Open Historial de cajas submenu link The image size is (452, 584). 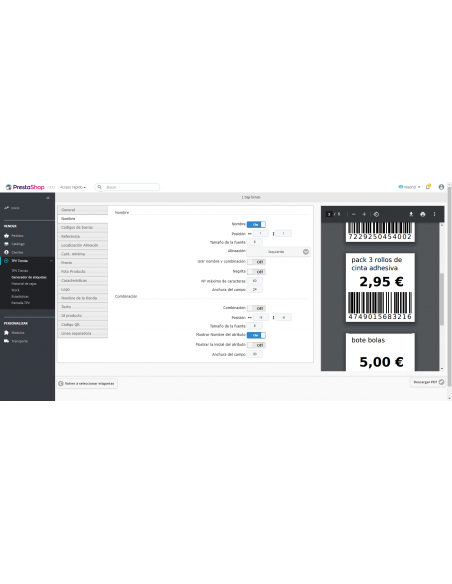[x=24, y=283]
